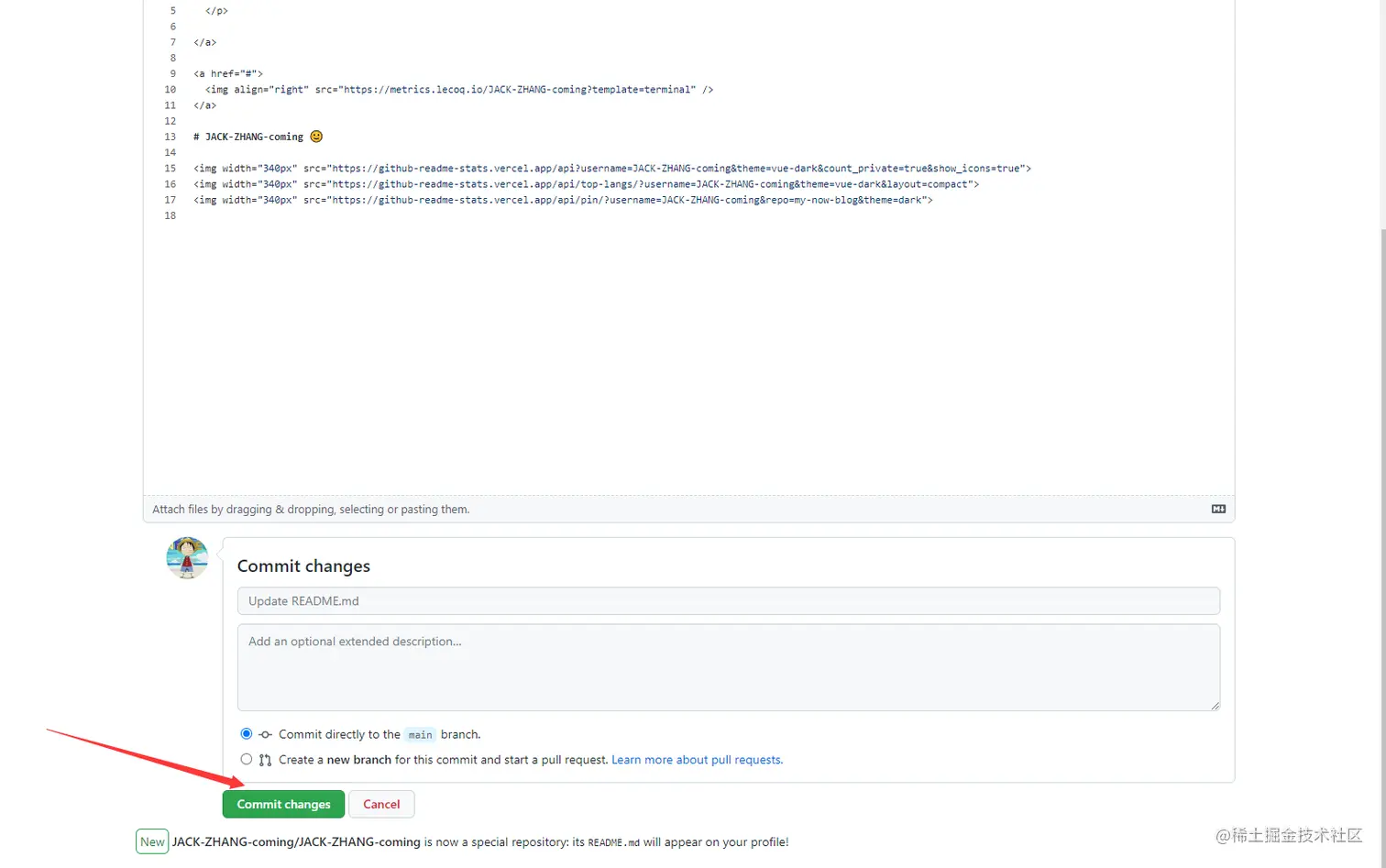Cancel the README edit

[381, 804]
